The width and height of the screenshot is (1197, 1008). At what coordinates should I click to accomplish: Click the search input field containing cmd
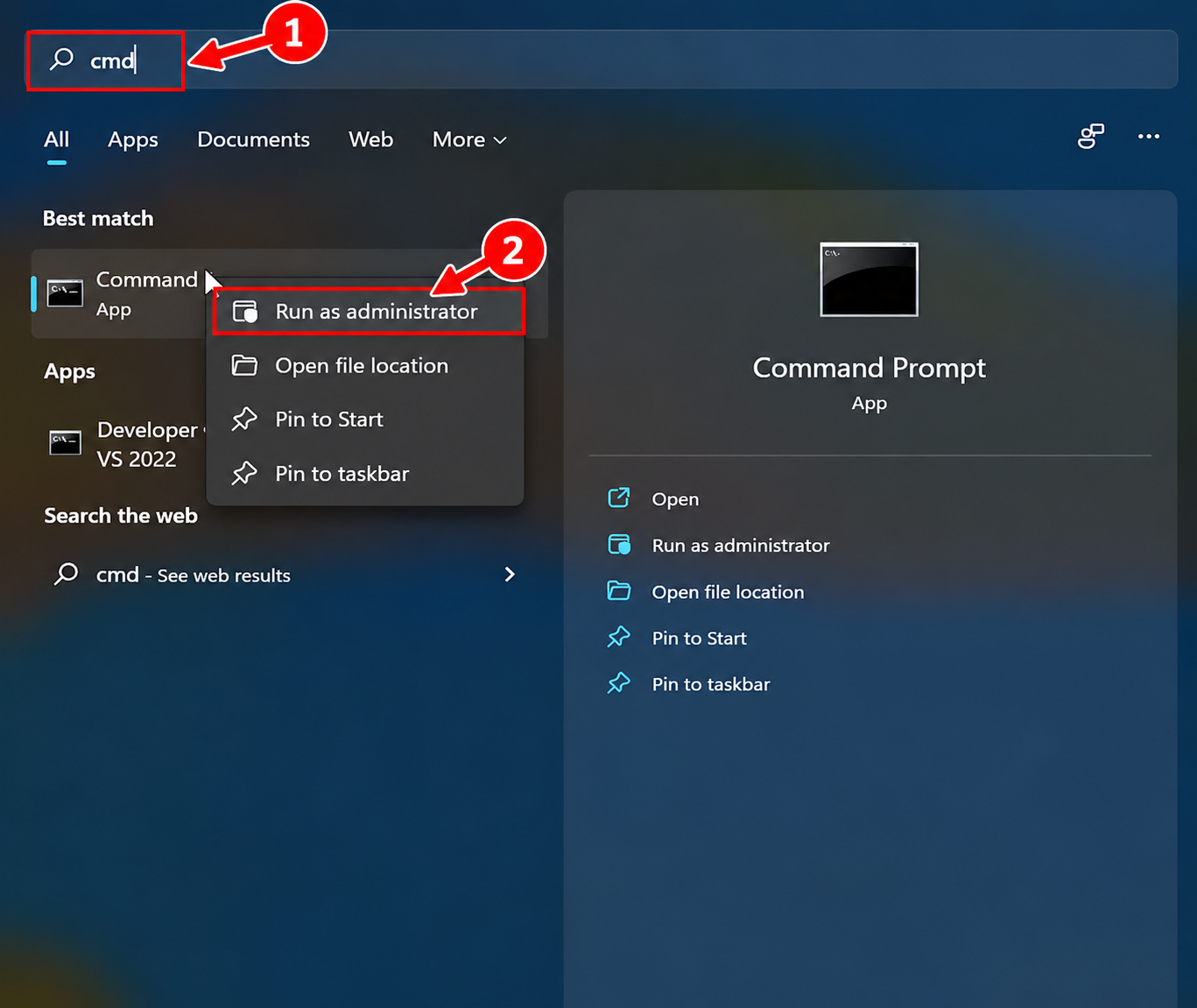click(x=602, y=60)
